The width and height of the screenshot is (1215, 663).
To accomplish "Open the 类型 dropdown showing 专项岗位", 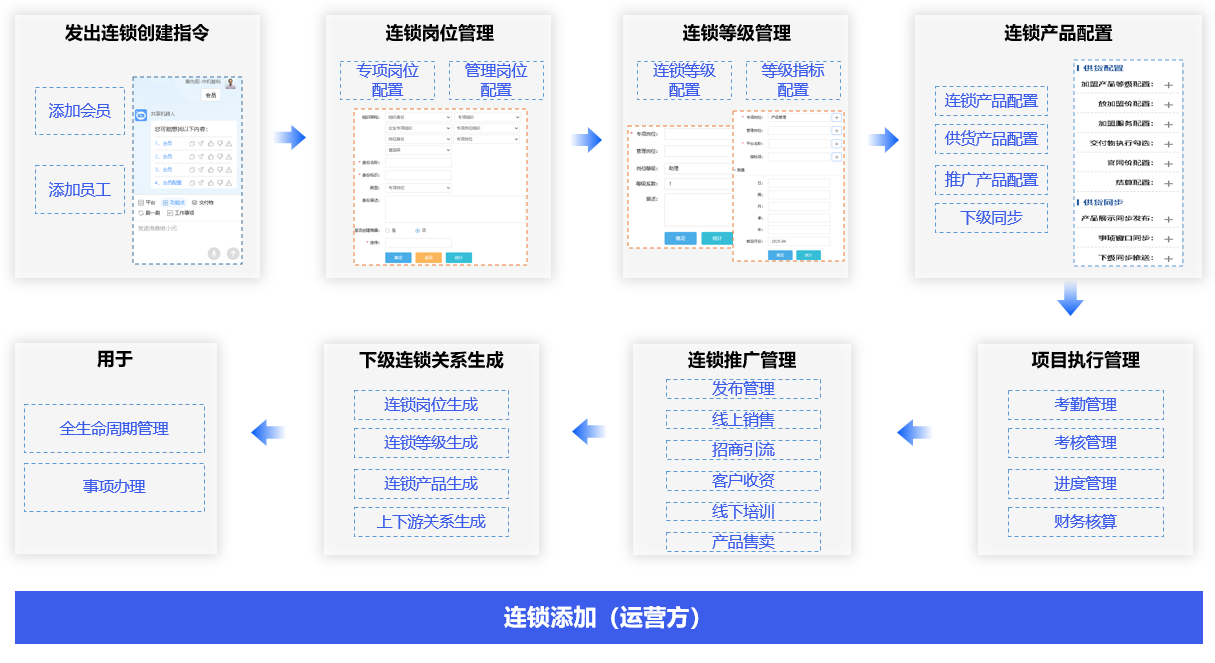I will (x=418, y=187).
